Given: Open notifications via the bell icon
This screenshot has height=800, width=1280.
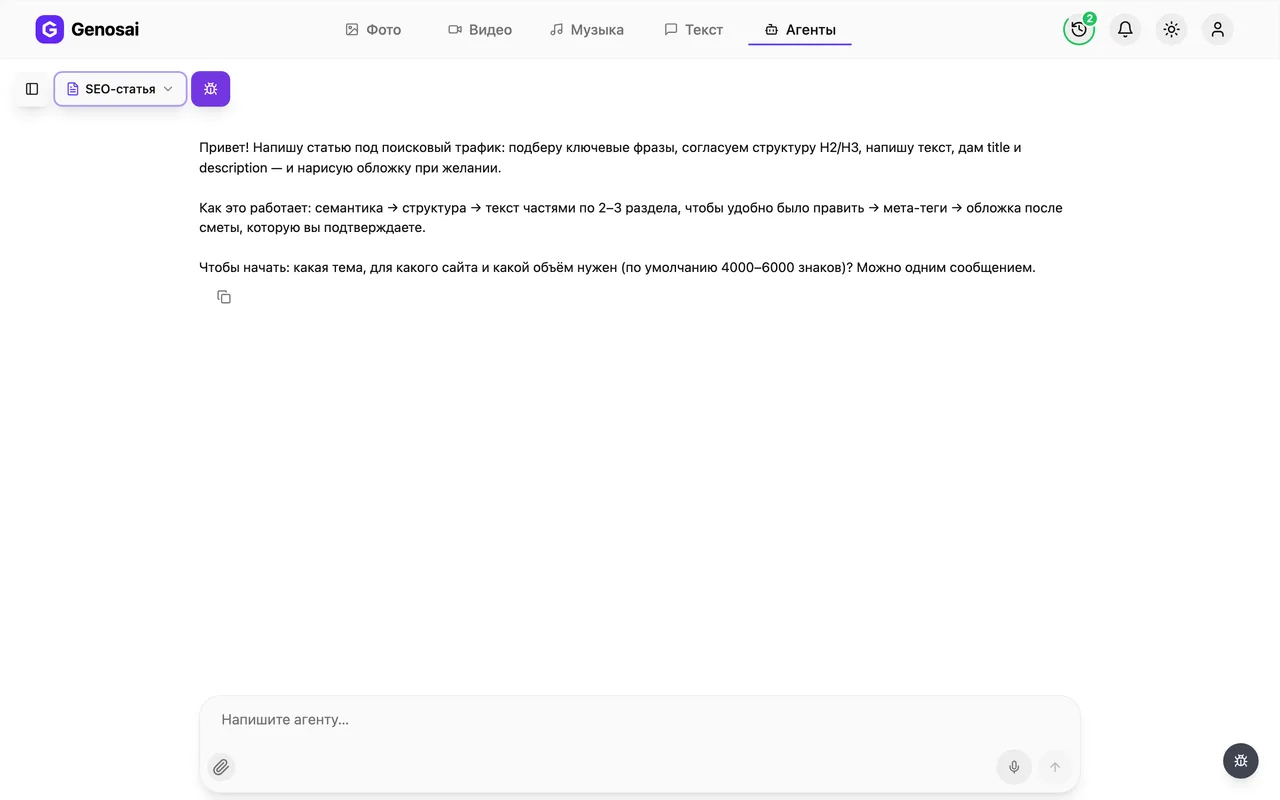Looking at the screenshot, I should click(x=1125, y=29).
